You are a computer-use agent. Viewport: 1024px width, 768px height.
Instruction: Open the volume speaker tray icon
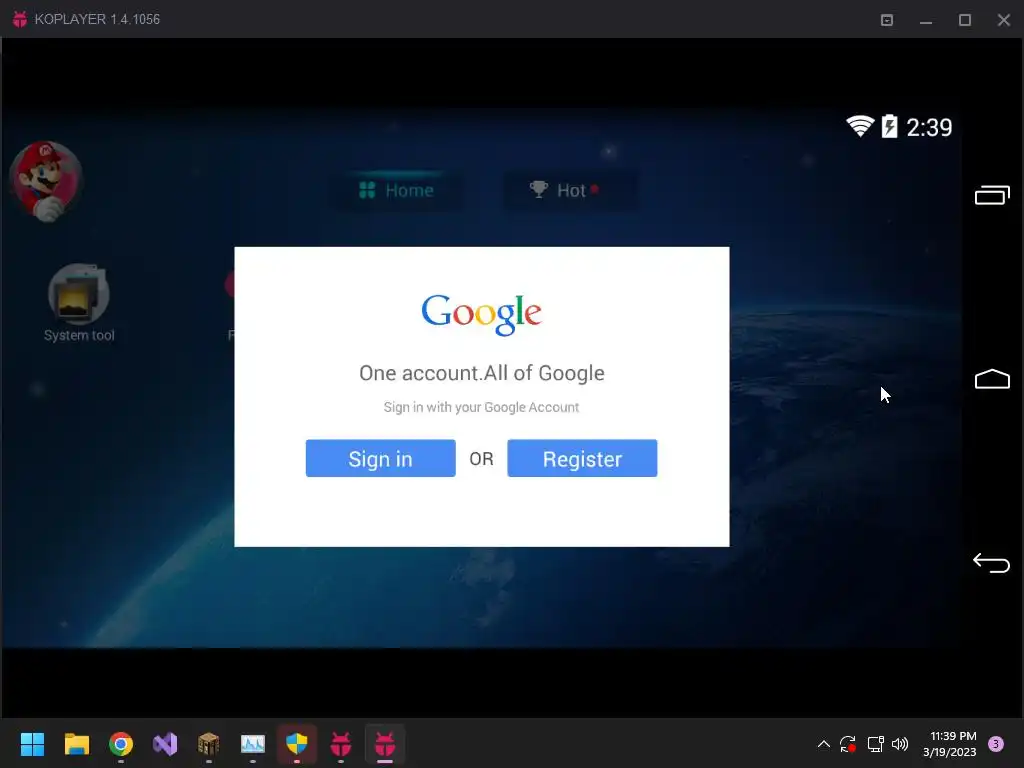900,744
